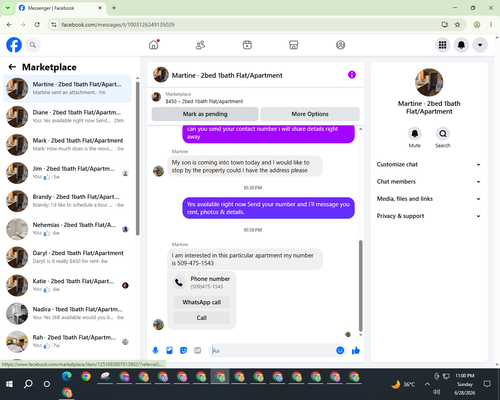Open Nadira 1bed 1bath conversation
This screenshot has width=500, height=400.
point(67,313)
